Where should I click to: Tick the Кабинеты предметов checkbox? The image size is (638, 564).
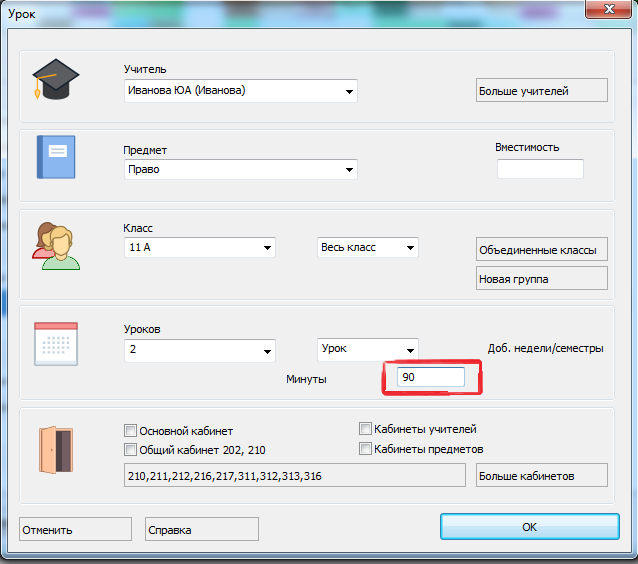(x=366, y=449)
